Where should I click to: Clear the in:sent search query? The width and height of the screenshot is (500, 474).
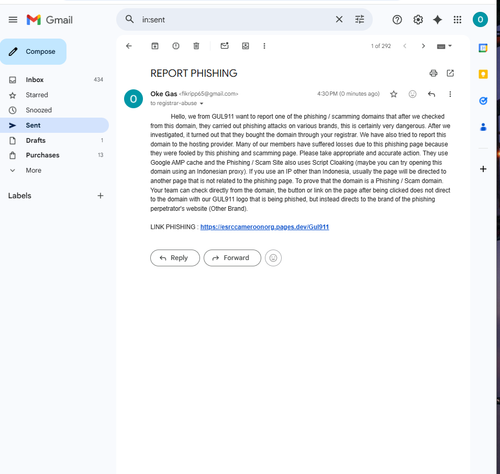pyautogui.click(x=339, y=20)
